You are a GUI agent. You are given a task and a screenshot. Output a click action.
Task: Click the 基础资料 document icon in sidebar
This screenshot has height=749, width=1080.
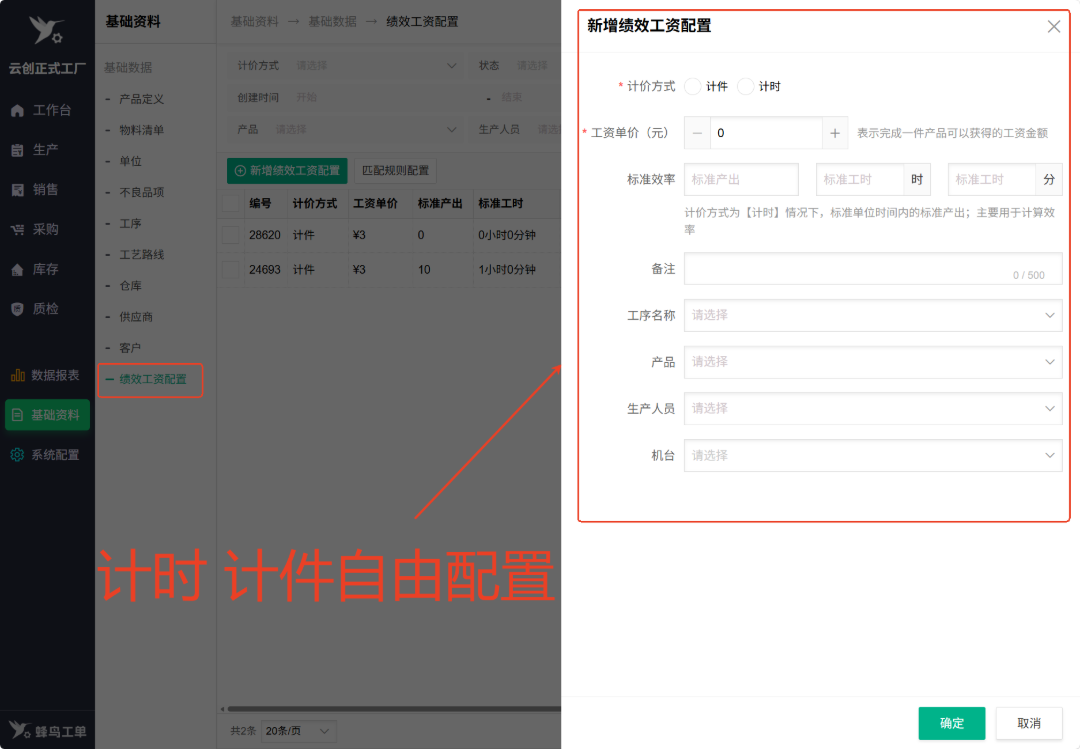tap(18, 415)
